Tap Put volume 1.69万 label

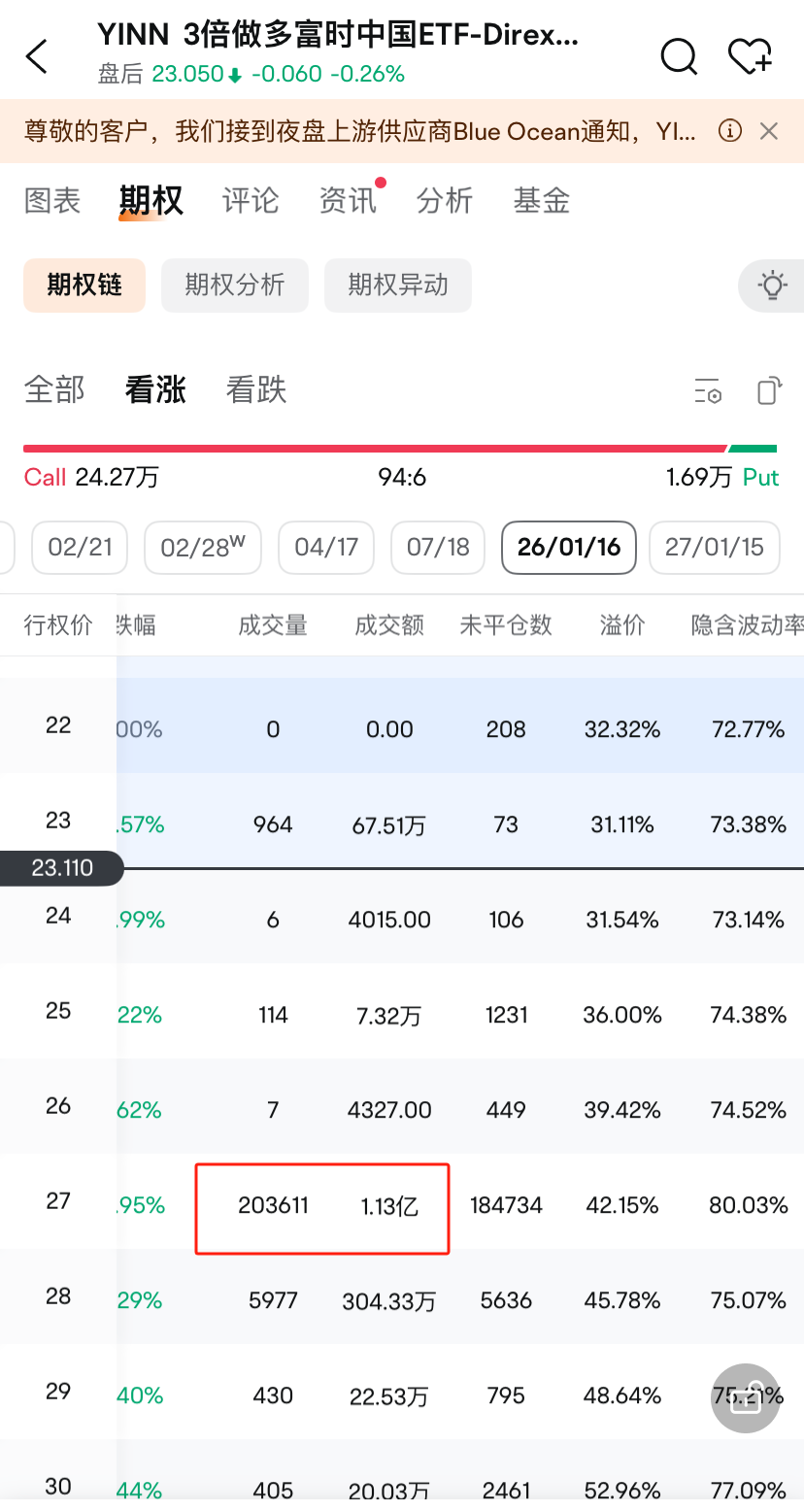click(722, 478)
